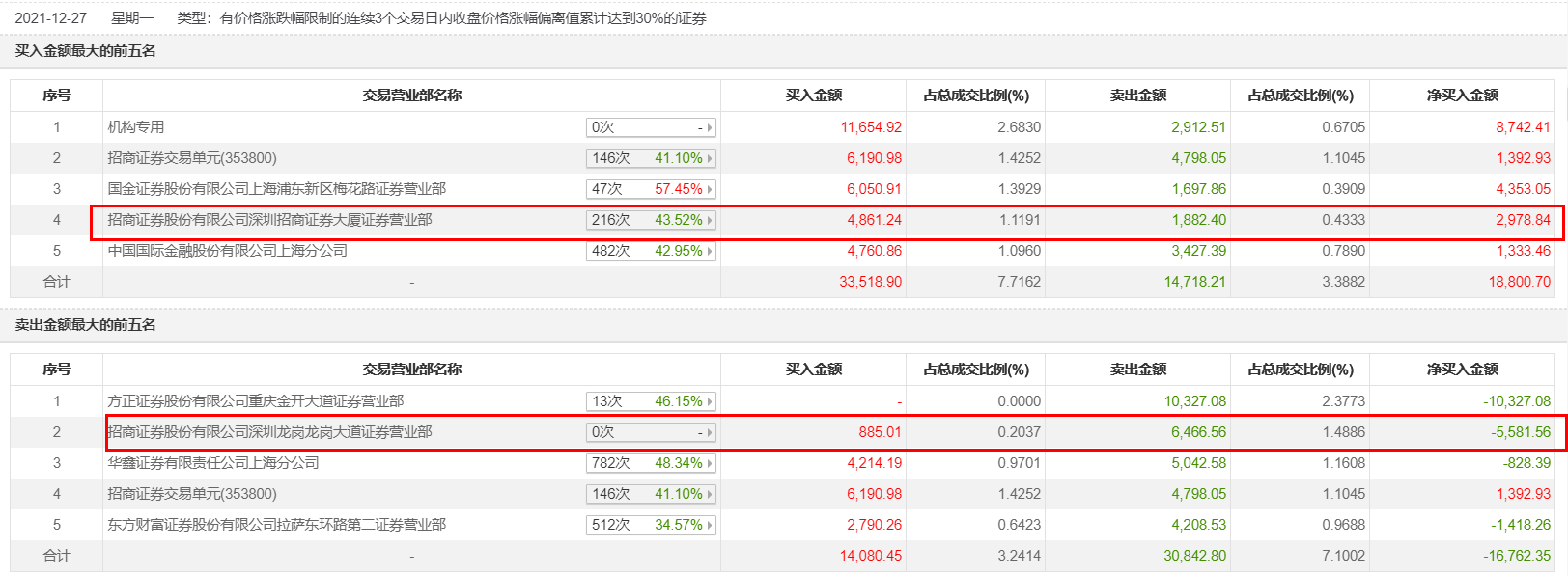The image size is (1568, 576).
Task: Select the date 2021-12-27
Action: click(x=51, y=18)
